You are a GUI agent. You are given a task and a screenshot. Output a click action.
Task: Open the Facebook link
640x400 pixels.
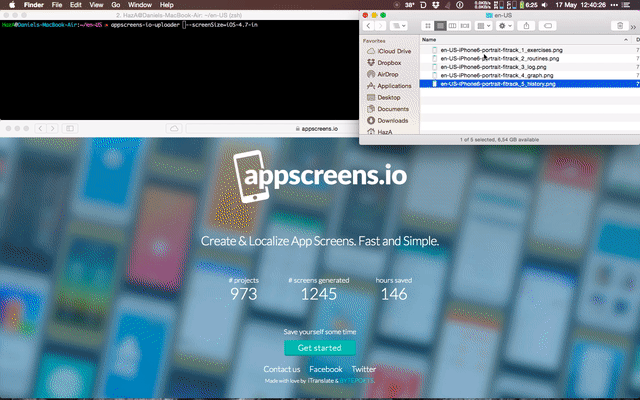pyautogui.click(x=326, y=369)
